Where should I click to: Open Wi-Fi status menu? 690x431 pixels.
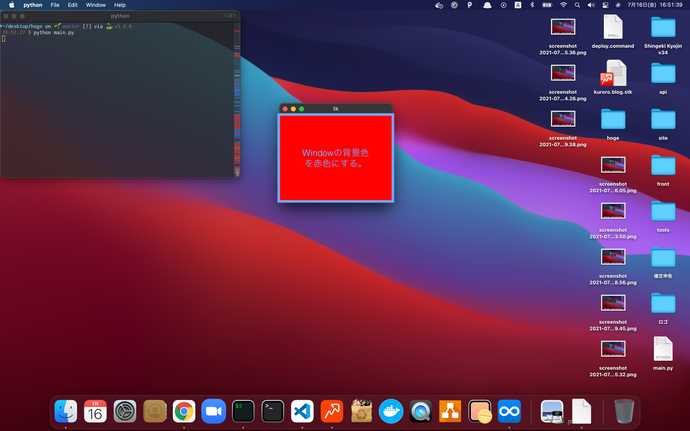pyautogui.click(x=563, y=5)
